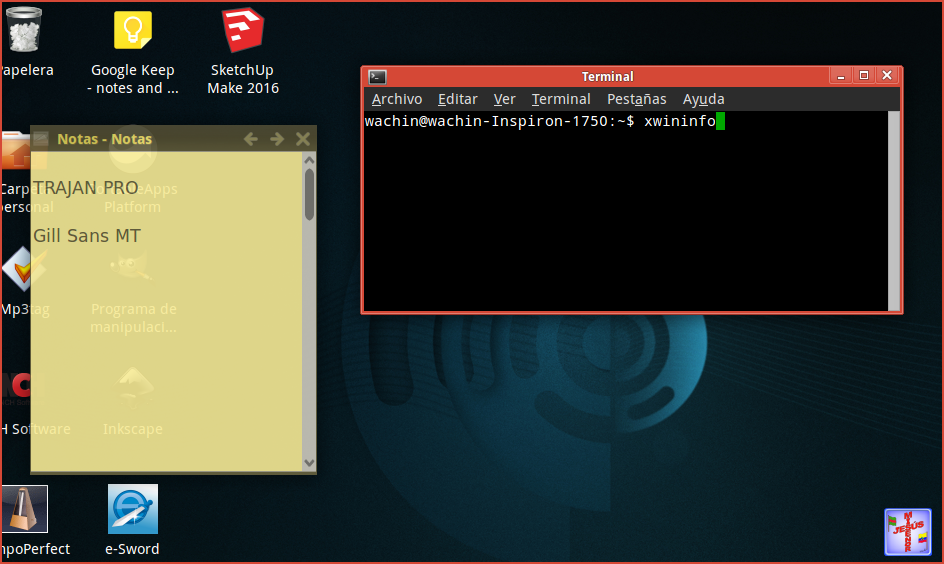This screenshot has height=564, width=944.
Task: Click the Notas scrollbar thumb
Action: (309, 194)
